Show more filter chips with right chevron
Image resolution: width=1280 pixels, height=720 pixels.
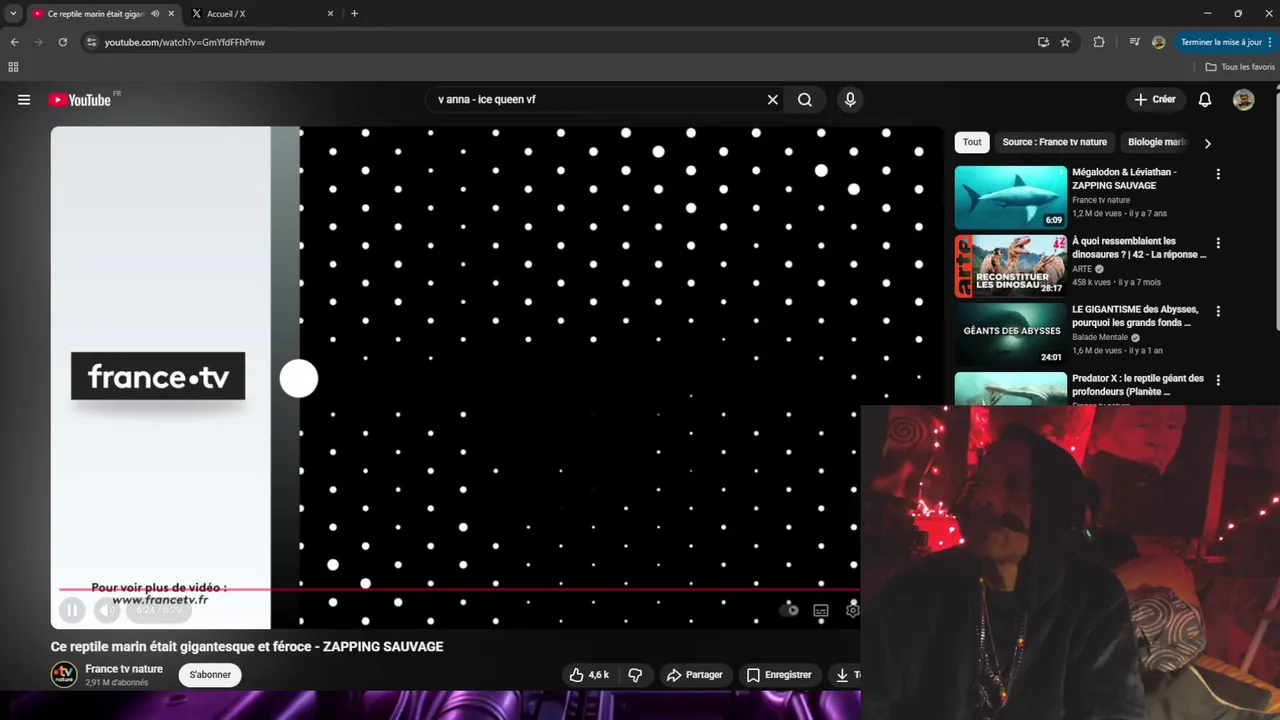coord(1207,143)
